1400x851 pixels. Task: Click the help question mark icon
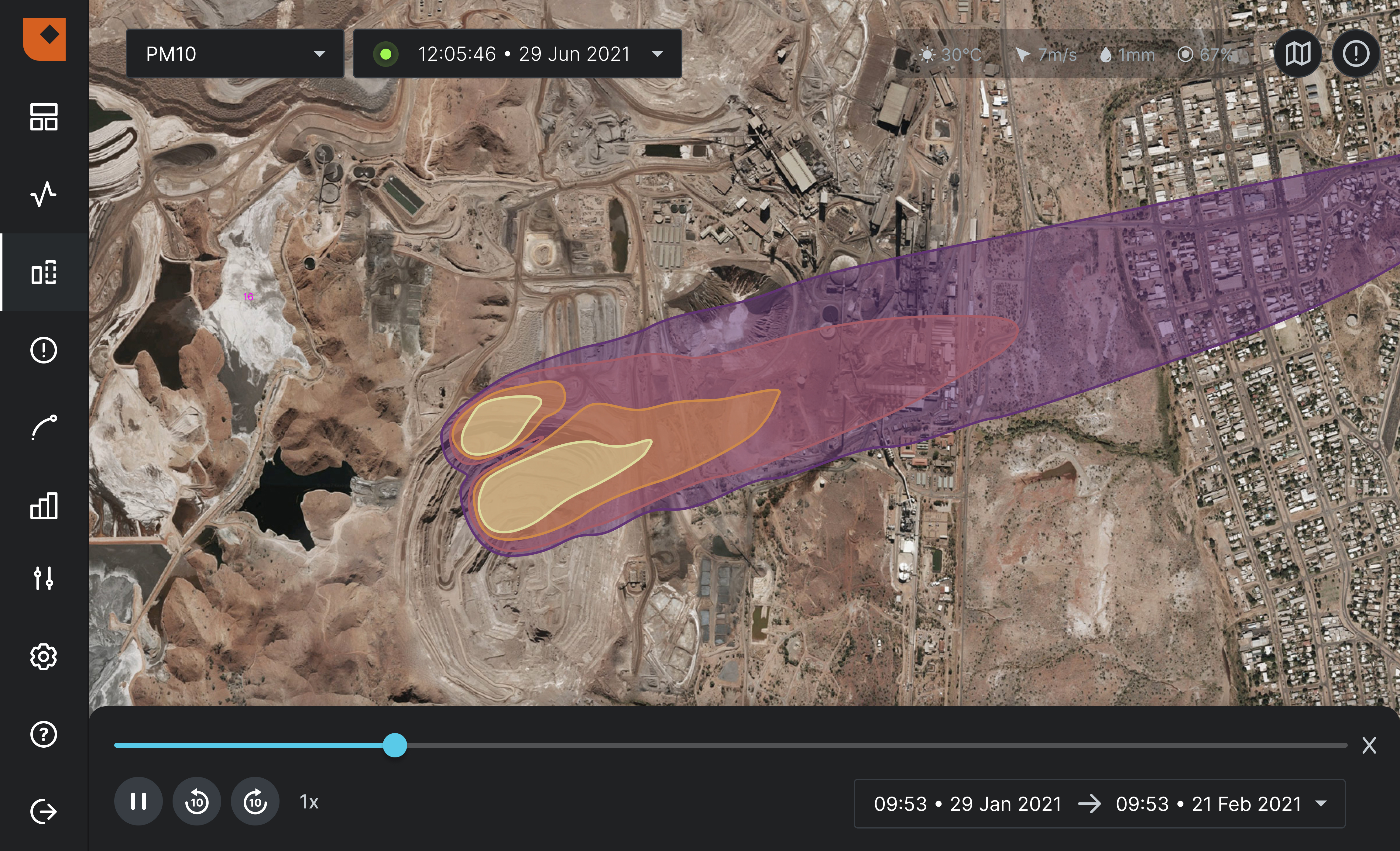(x=44, y=734)
